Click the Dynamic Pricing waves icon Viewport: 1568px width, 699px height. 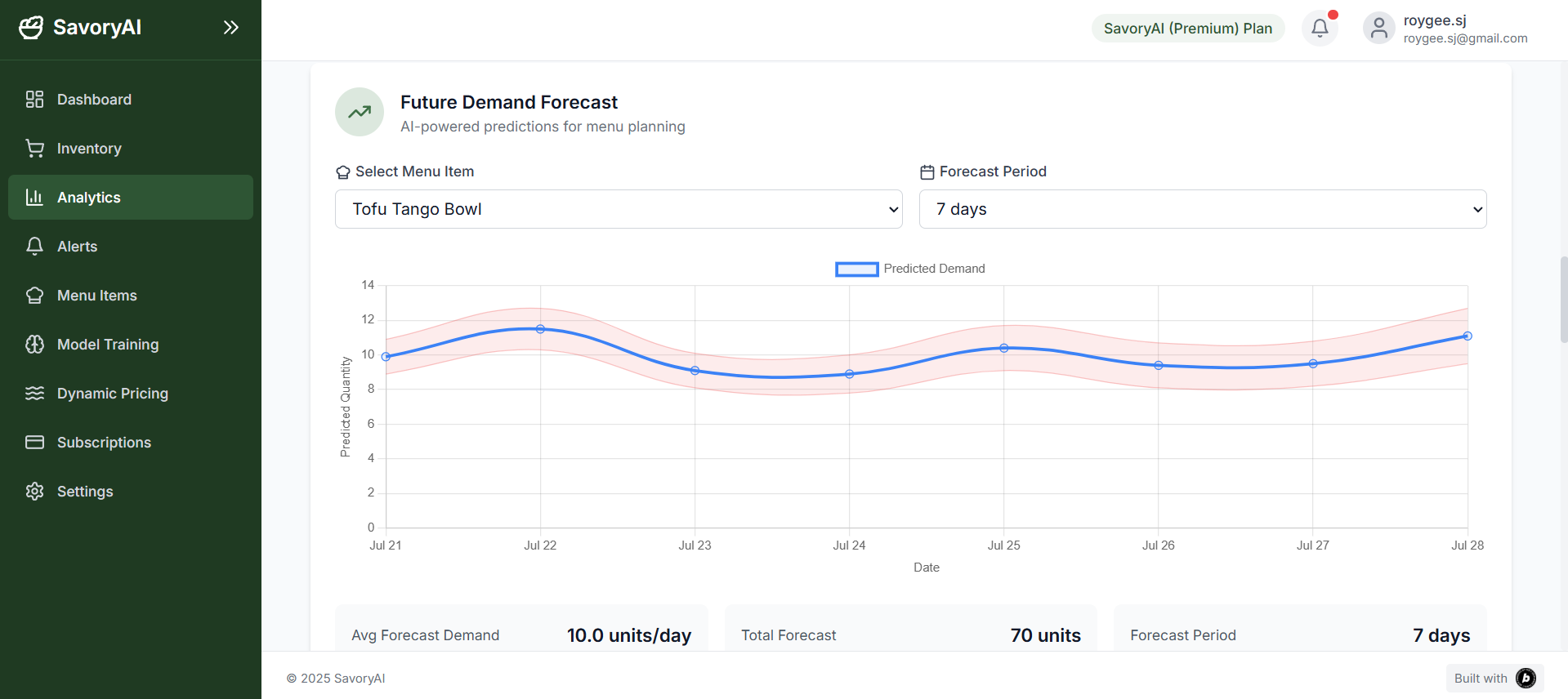click(x=34, y=394)
